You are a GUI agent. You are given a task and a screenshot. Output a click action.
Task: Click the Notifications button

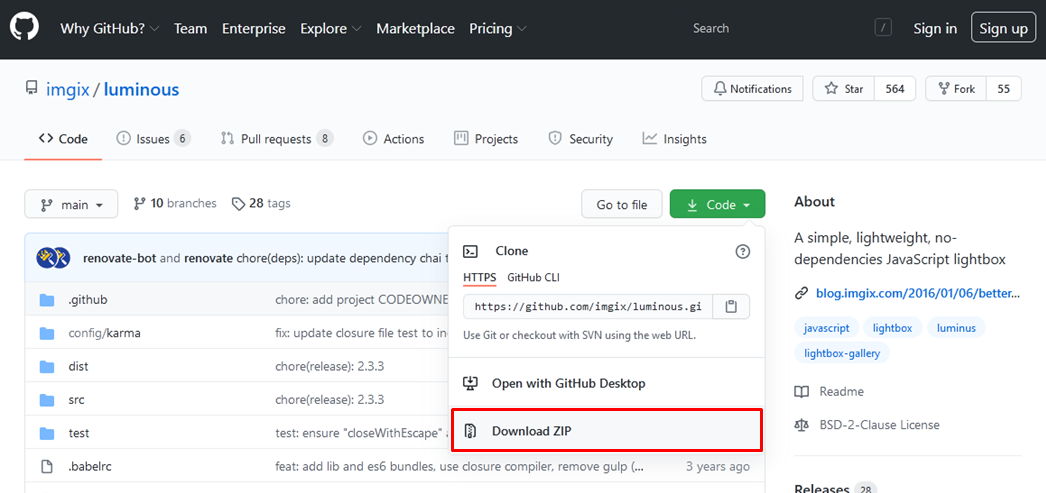click(x=752, y=89)
